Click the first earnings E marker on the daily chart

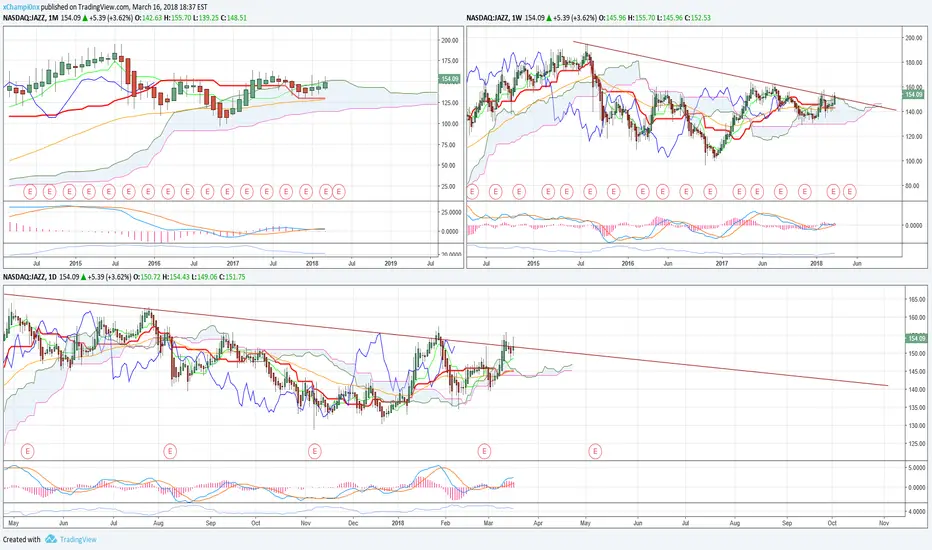point(27,451)
